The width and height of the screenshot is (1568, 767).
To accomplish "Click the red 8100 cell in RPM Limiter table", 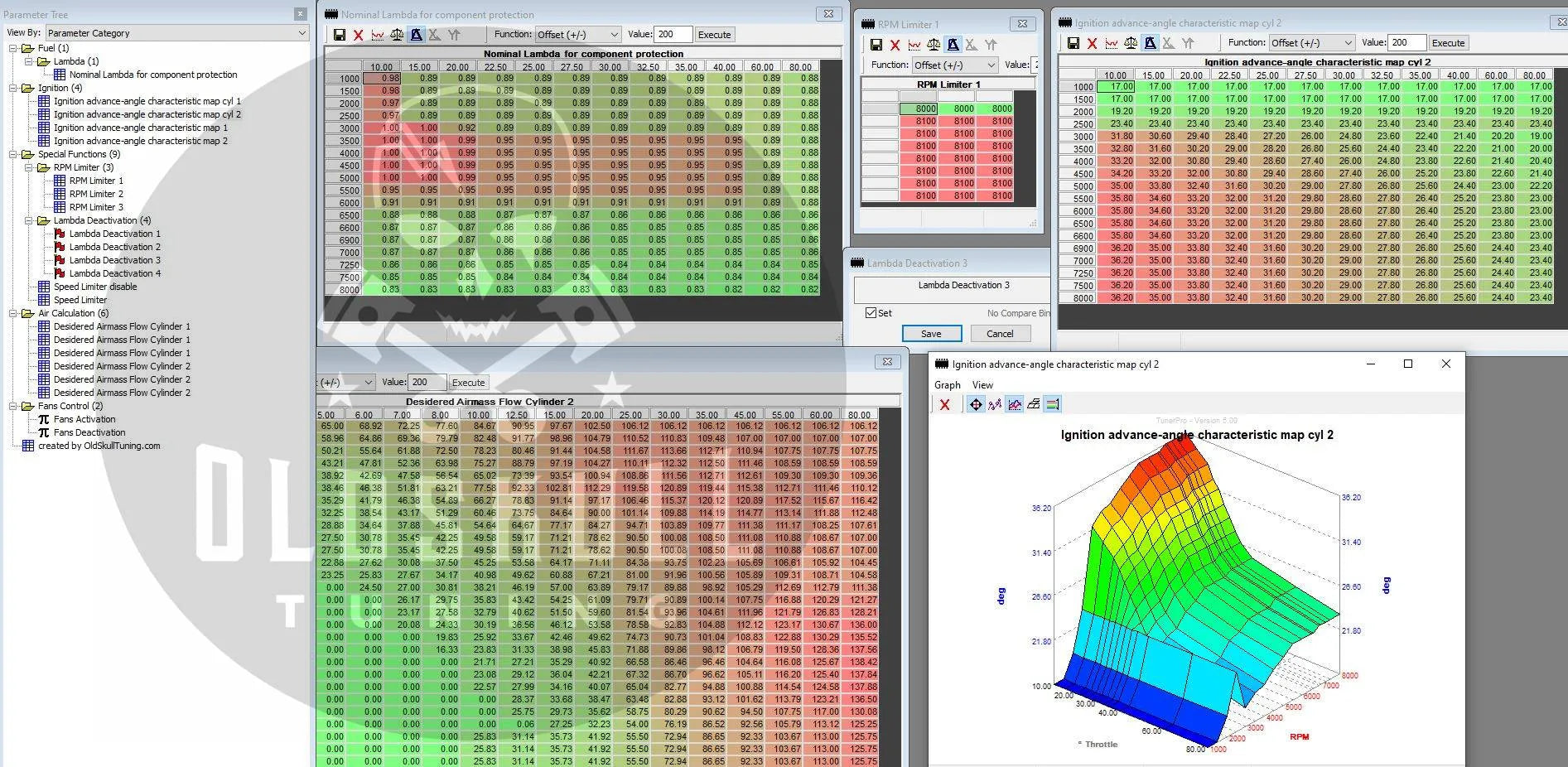I will 925,121.
